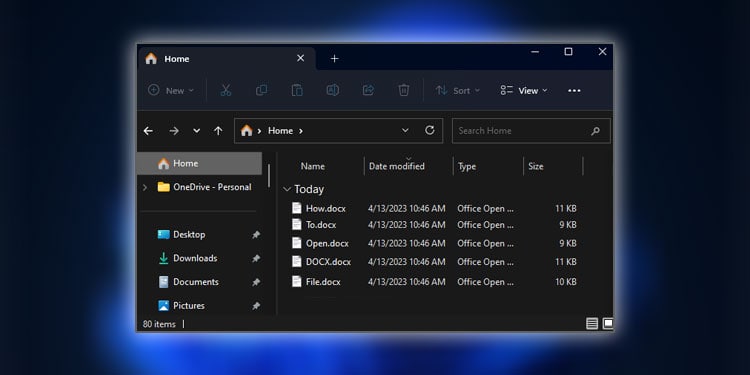Collapse the Today group

pyautogui.click(x=287, y=189)
